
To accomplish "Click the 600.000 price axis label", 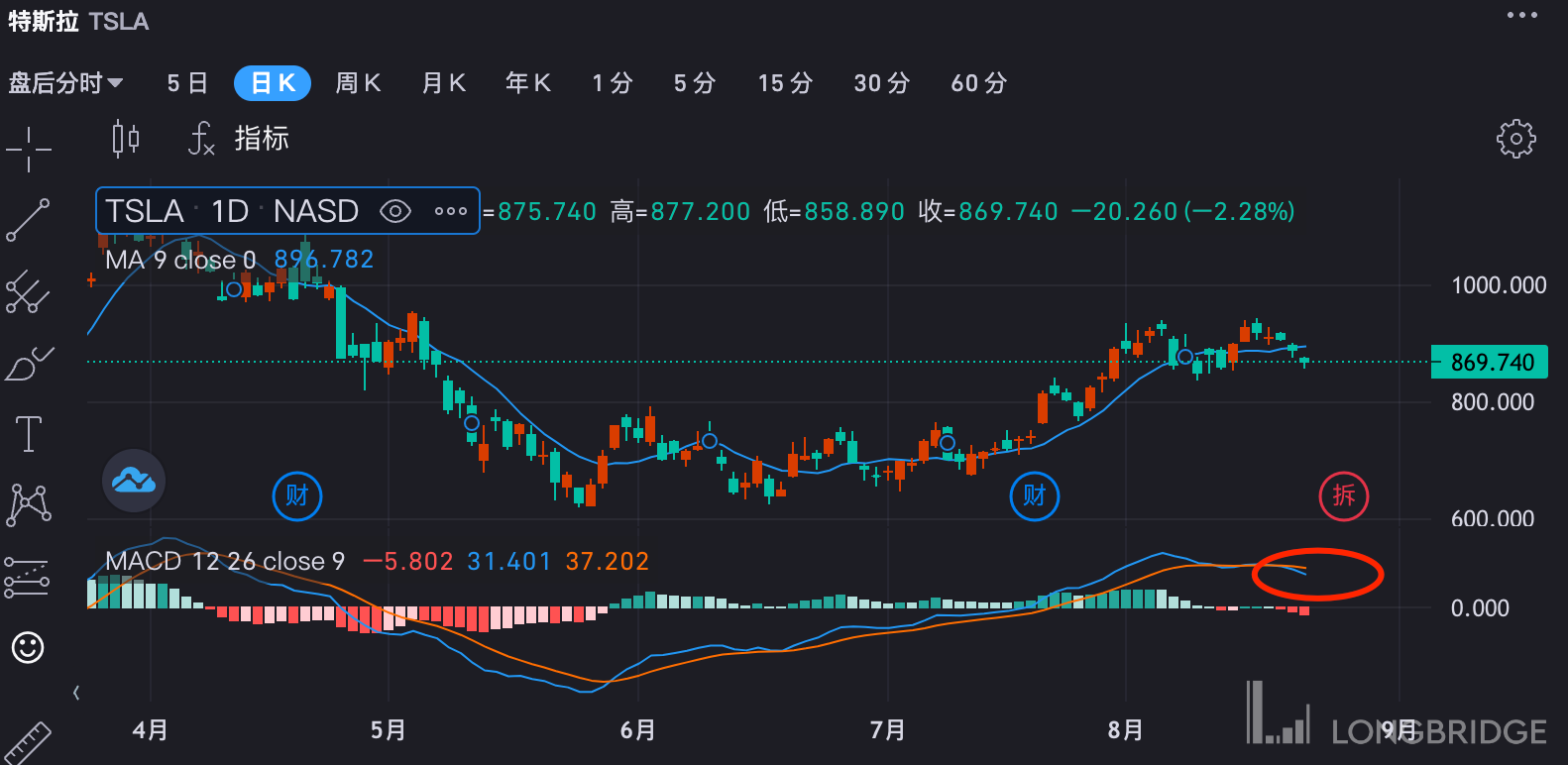I will pos(1493,518).
